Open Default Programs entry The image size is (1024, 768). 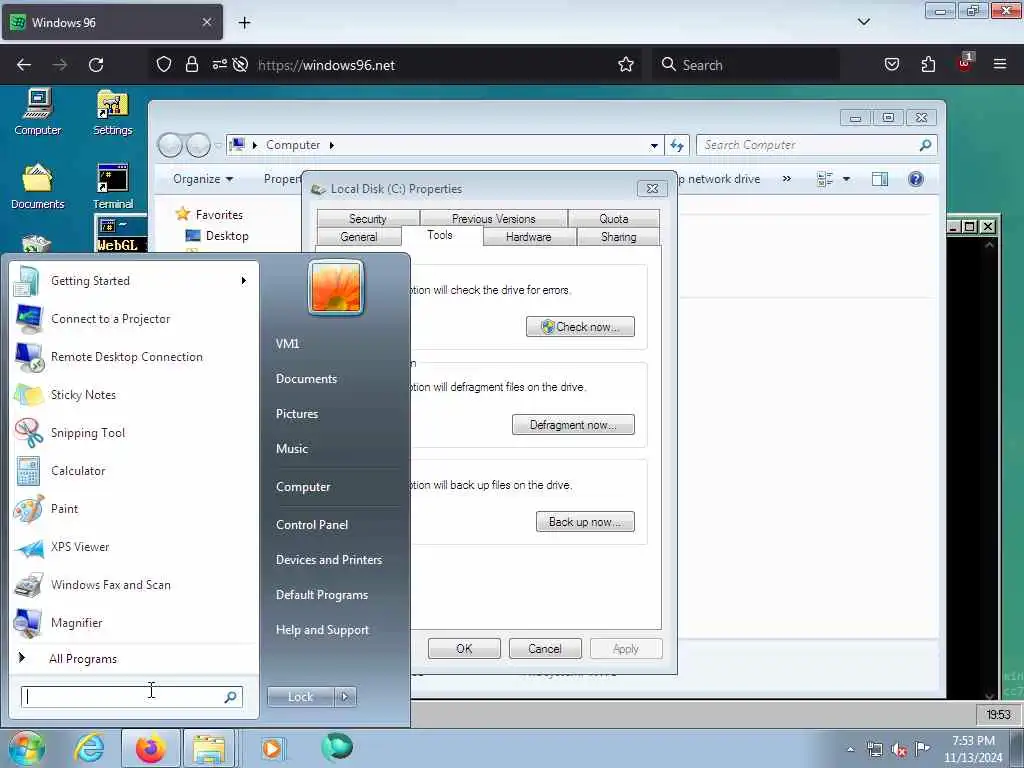coord(322,595)
